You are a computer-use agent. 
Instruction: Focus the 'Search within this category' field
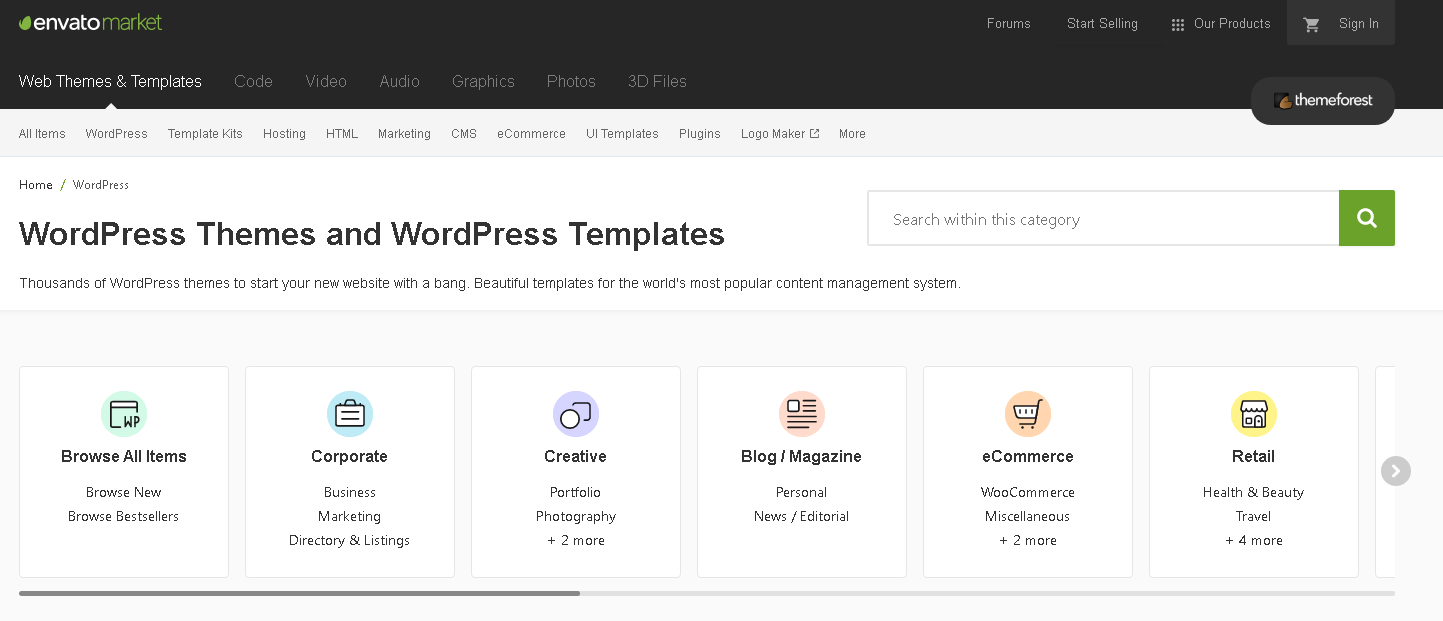1103,218
